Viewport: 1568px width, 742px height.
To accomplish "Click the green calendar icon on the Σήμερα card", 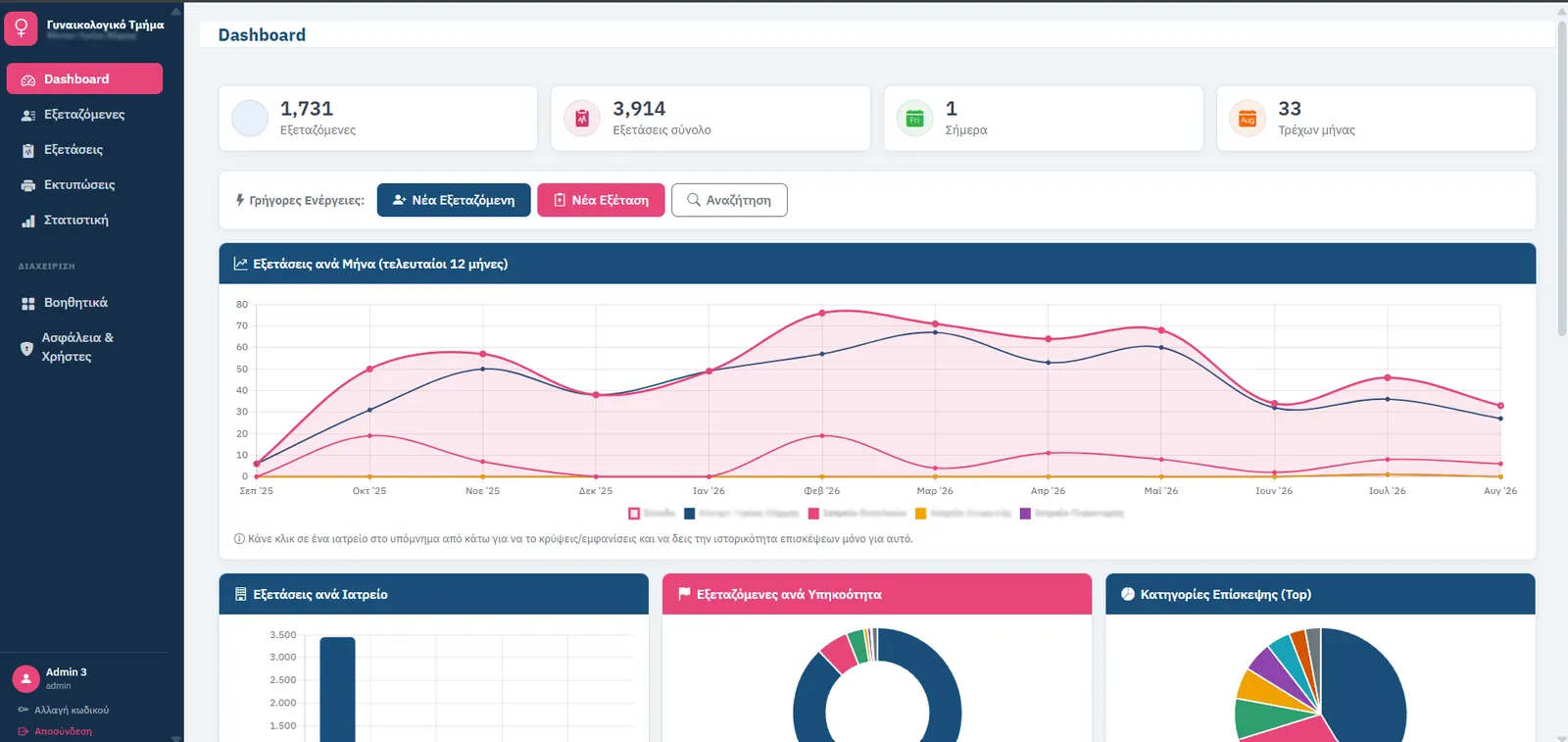I will tap(915, 119).
